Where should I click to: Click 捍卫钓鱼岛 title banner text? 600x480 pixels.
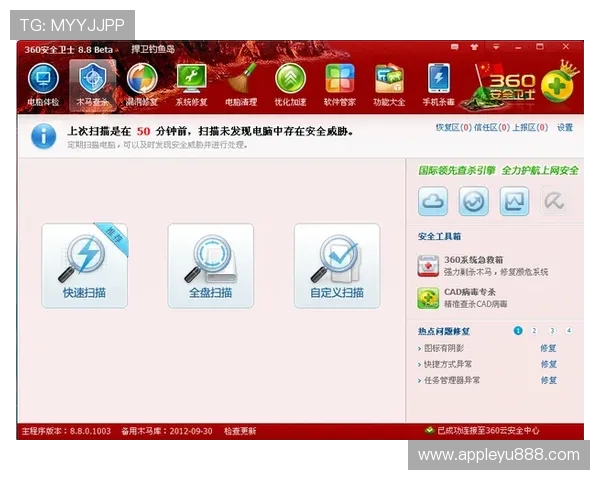(x=153, y=49)
